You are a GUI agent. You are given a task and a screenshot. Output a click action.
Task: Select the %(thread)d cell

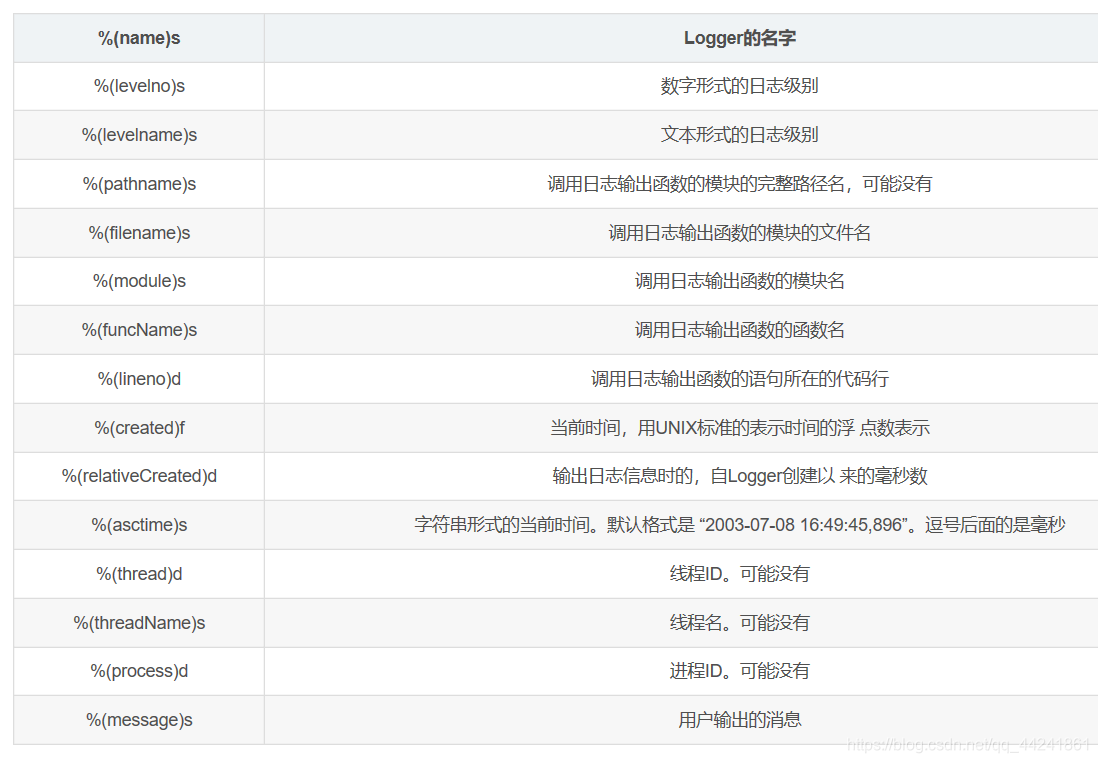[139, 574]
